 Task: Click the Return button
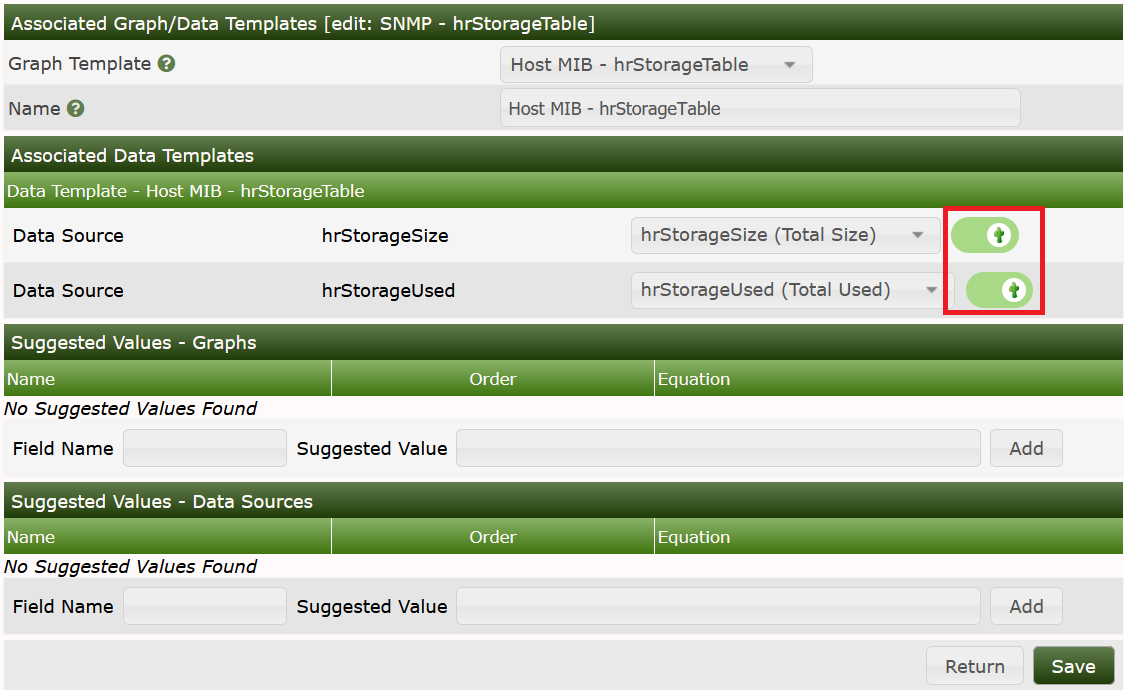(x=974, y=666)
